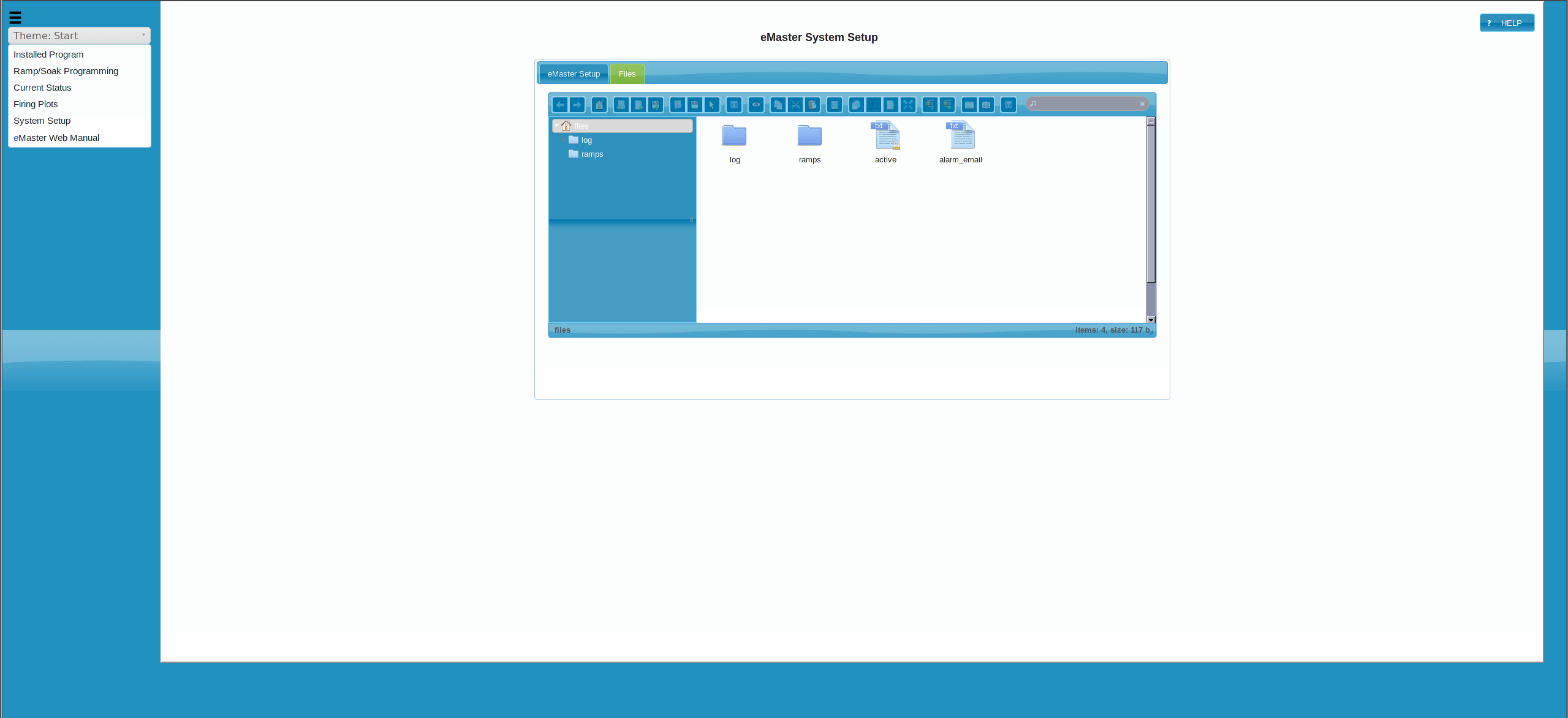Create a new folder

pos(620,105)
